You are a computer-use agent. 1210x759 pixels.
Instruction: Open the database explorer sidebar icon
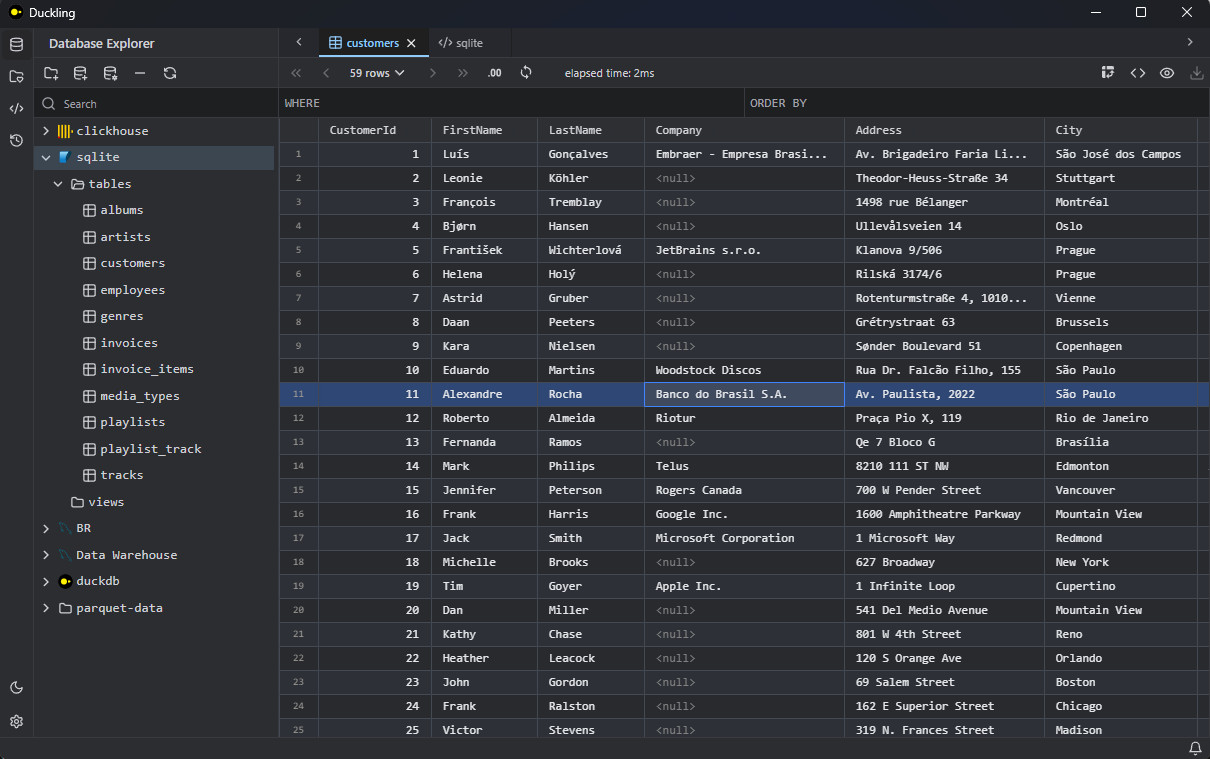pyautogui.click(x=16, y=44)
